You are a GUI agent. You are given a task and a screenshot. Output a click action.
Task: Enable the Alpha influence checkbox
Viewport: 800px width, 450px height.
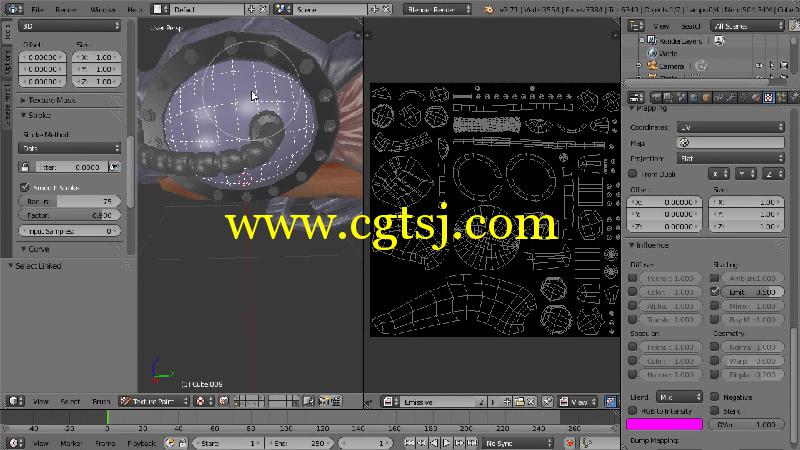pyautogui.click(x=633, y=306)
